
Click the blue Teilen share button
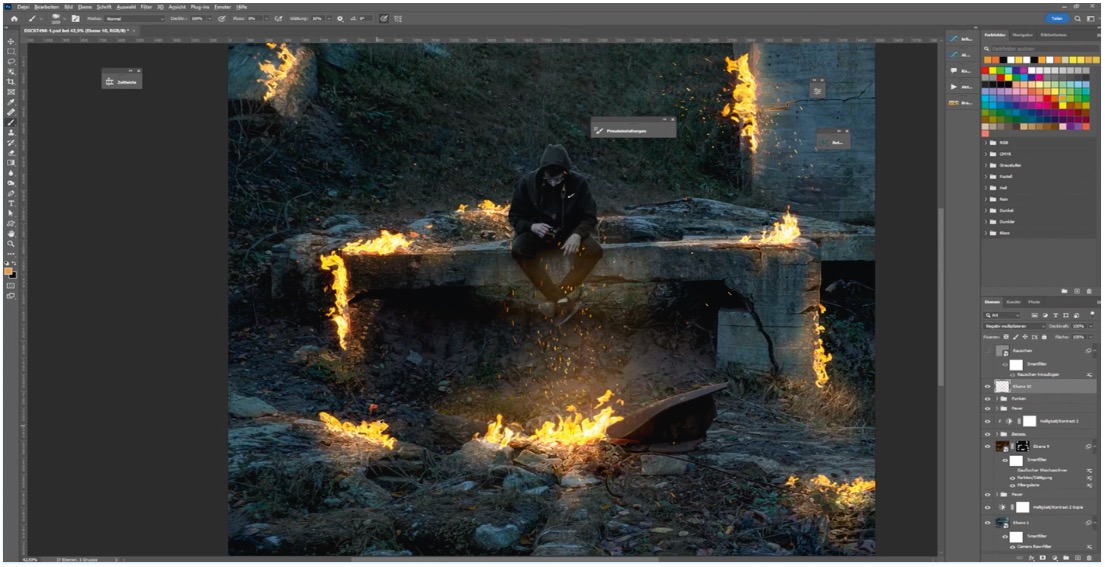point(1056,18)
